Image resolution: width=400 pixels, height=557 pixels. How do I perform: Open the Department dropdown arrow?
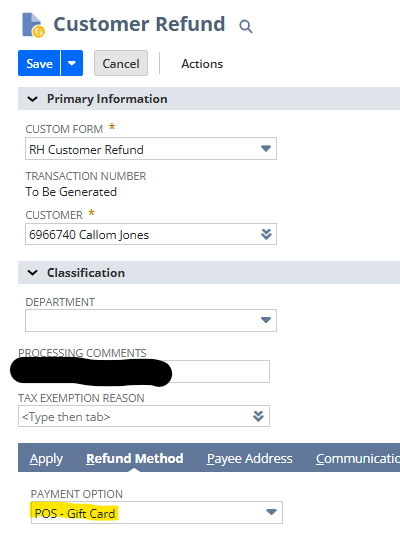[266, 320]
